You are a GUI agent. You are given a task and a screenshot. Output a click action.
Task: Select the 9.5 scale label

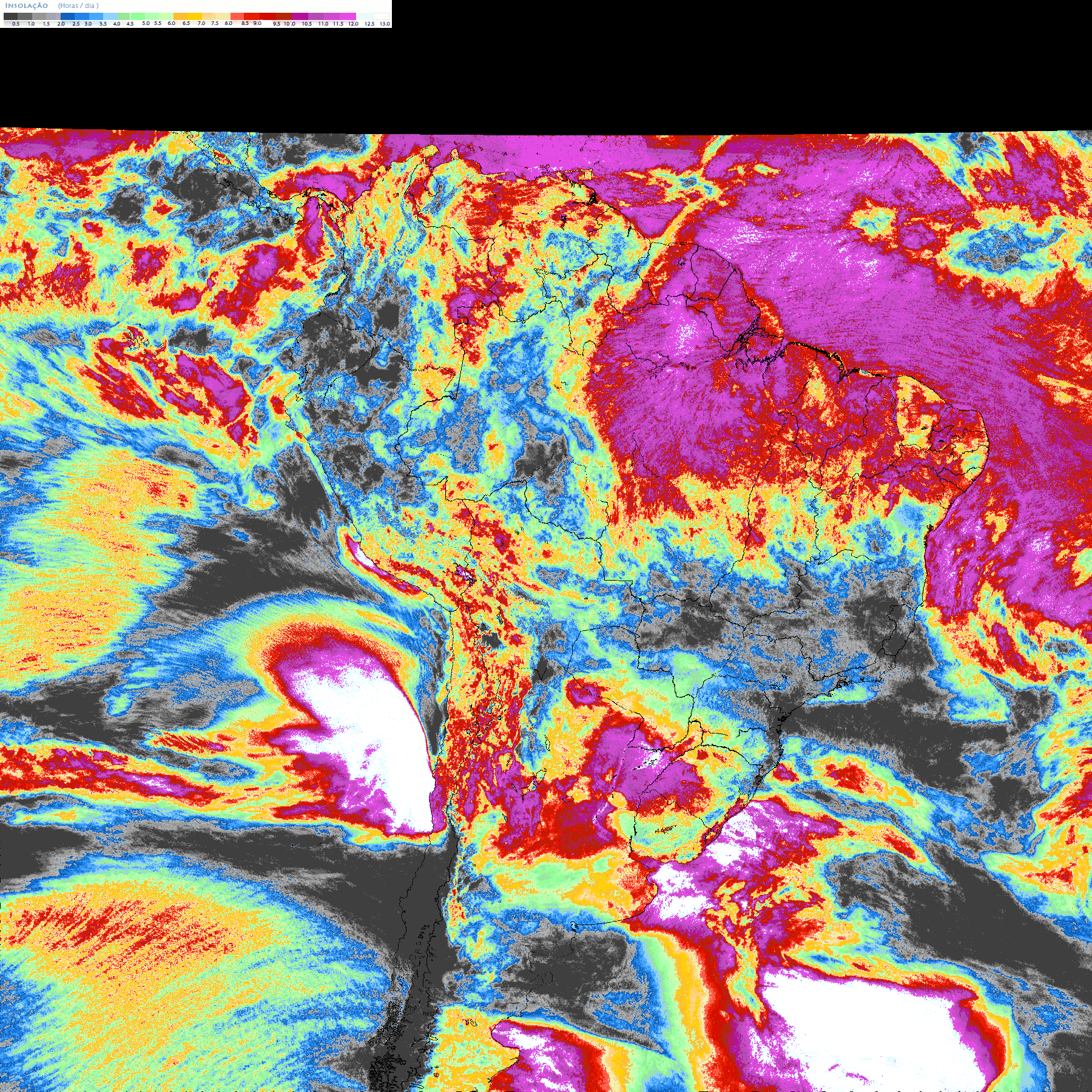click(277, 24)
